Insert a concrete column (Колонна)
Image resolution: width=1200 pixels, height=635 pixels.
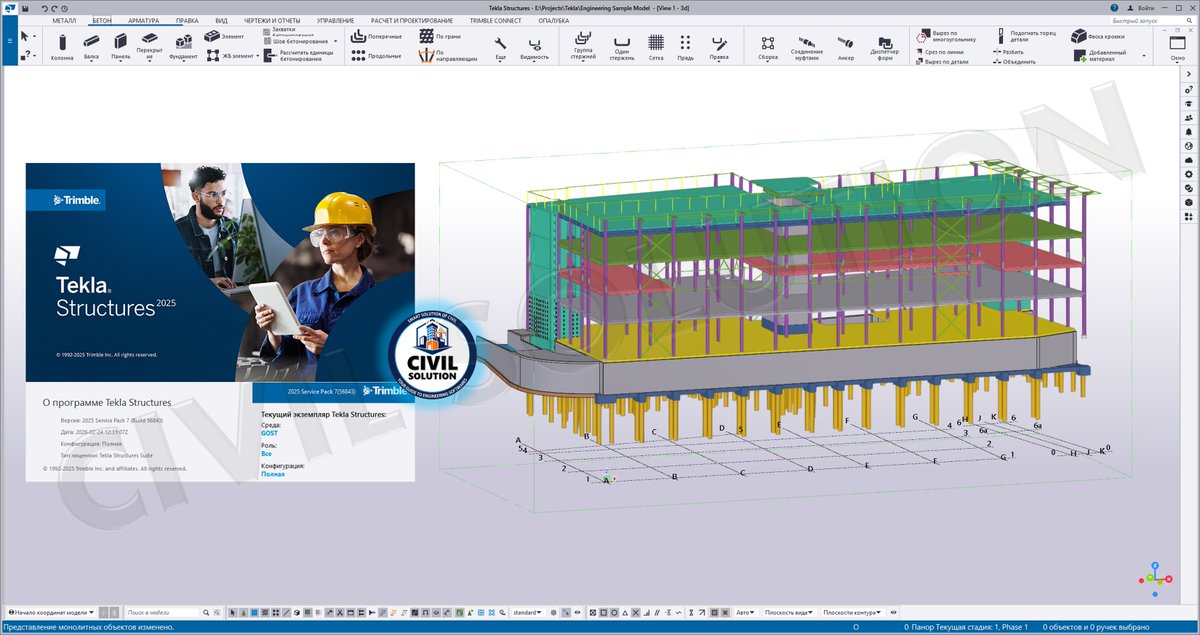(x=62, y=46)
